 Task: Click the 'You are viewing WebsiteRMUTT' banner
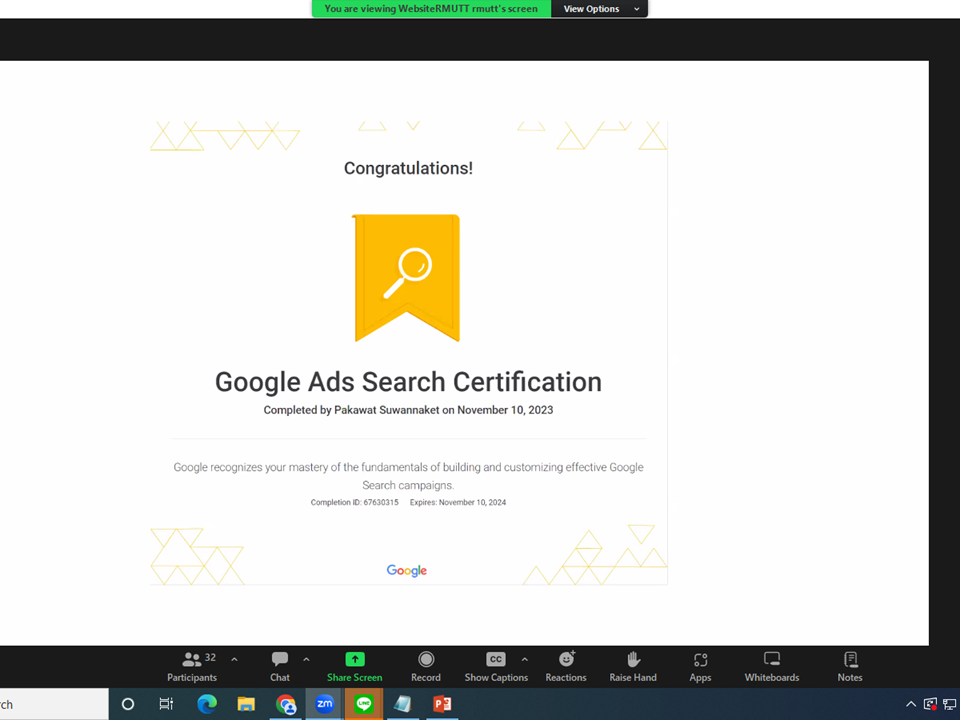pyautogui.click(x=431, y=9)
